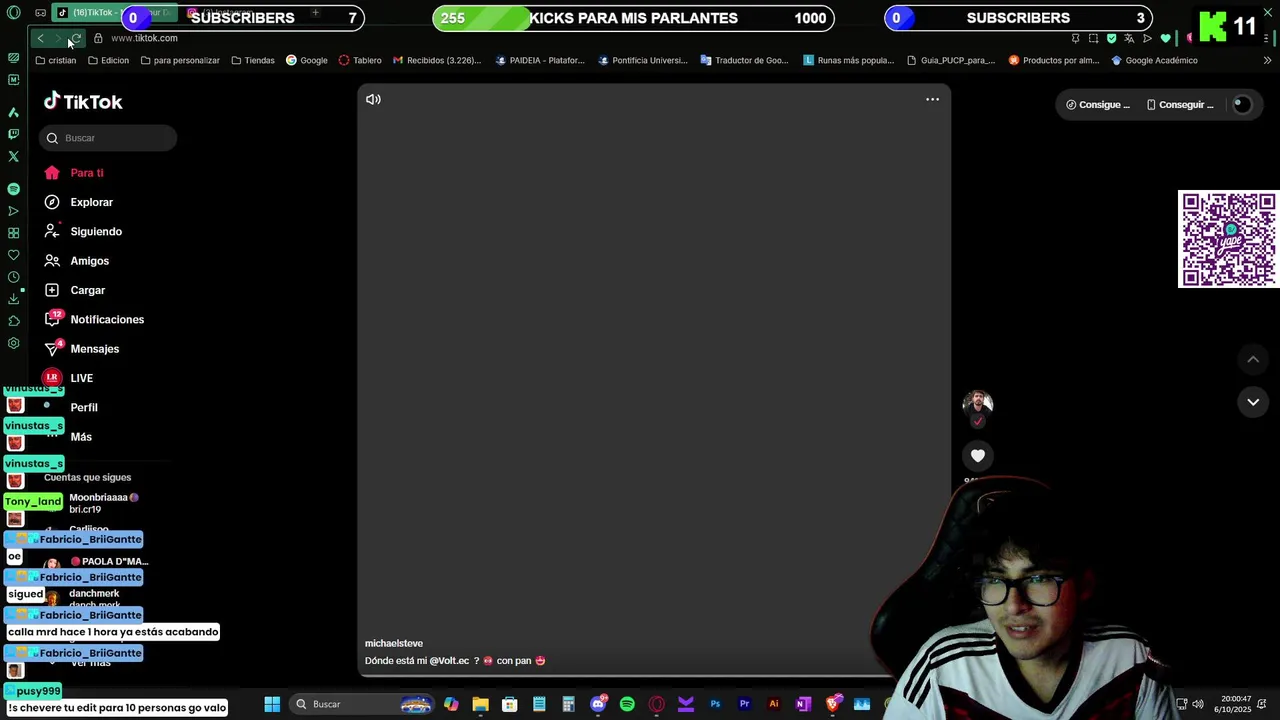The image size is (1280, 720).
Task: Open Photoshop from the taskbar
Action: point(715,704)
